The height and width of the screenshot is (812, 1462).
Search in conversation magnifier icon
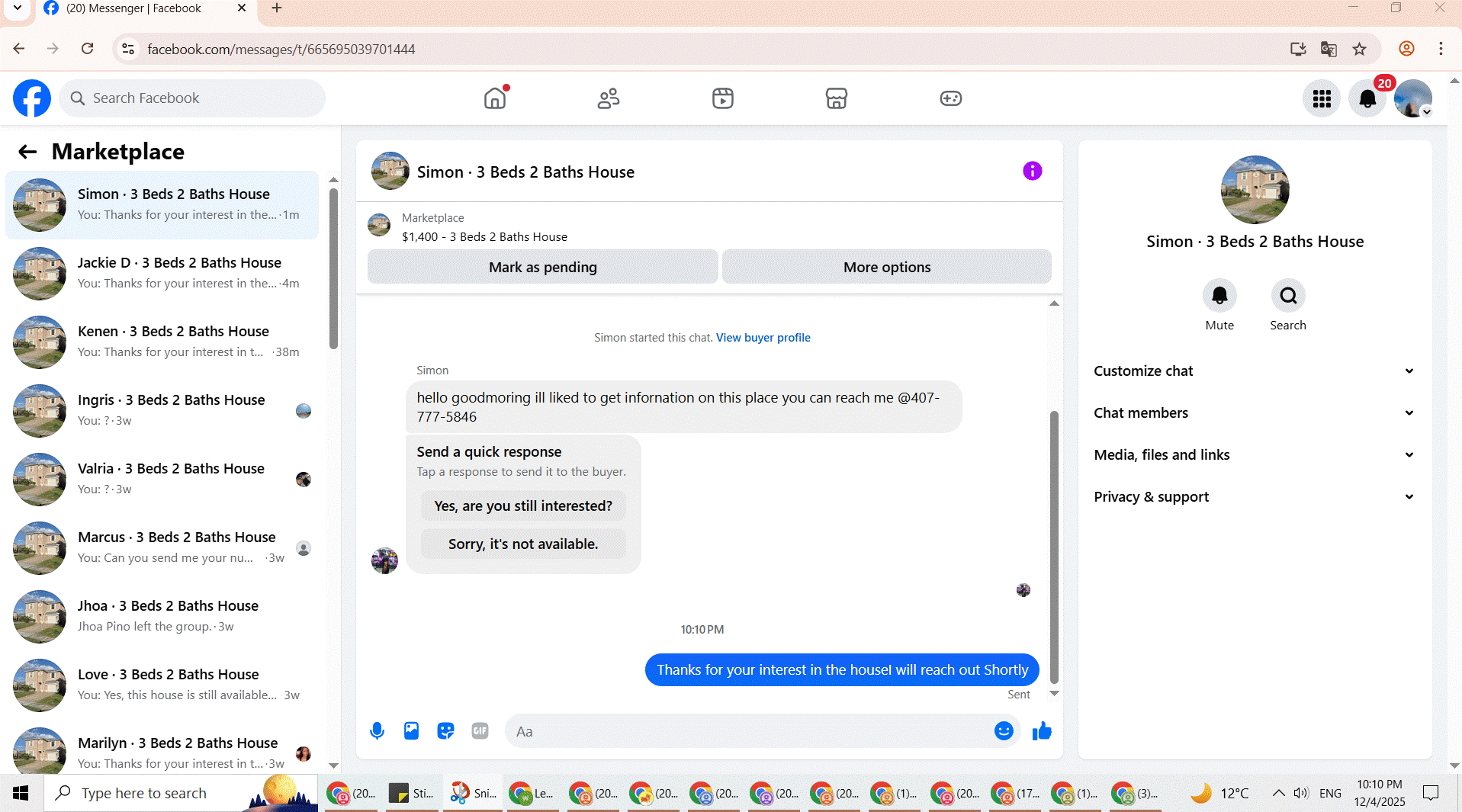click(1288, 296)
